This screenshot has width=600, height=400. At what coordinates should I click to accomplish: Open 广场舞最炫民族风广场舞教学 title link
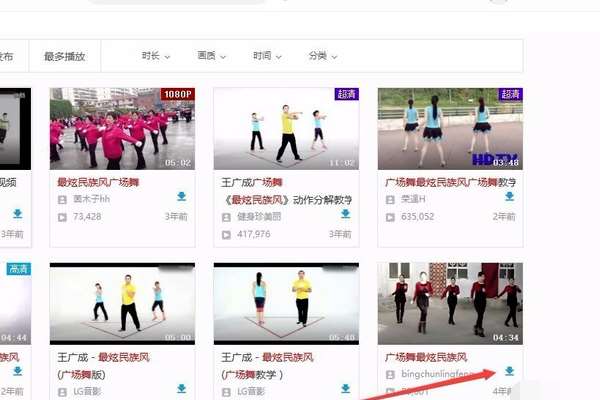tap(450, 182)
